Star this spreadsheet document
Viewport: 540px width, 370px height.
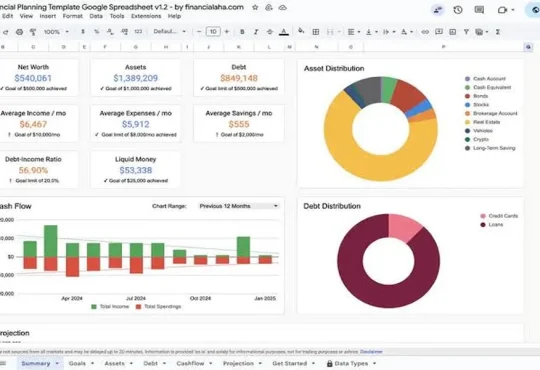pyautogui.click(x=255, y=7)
